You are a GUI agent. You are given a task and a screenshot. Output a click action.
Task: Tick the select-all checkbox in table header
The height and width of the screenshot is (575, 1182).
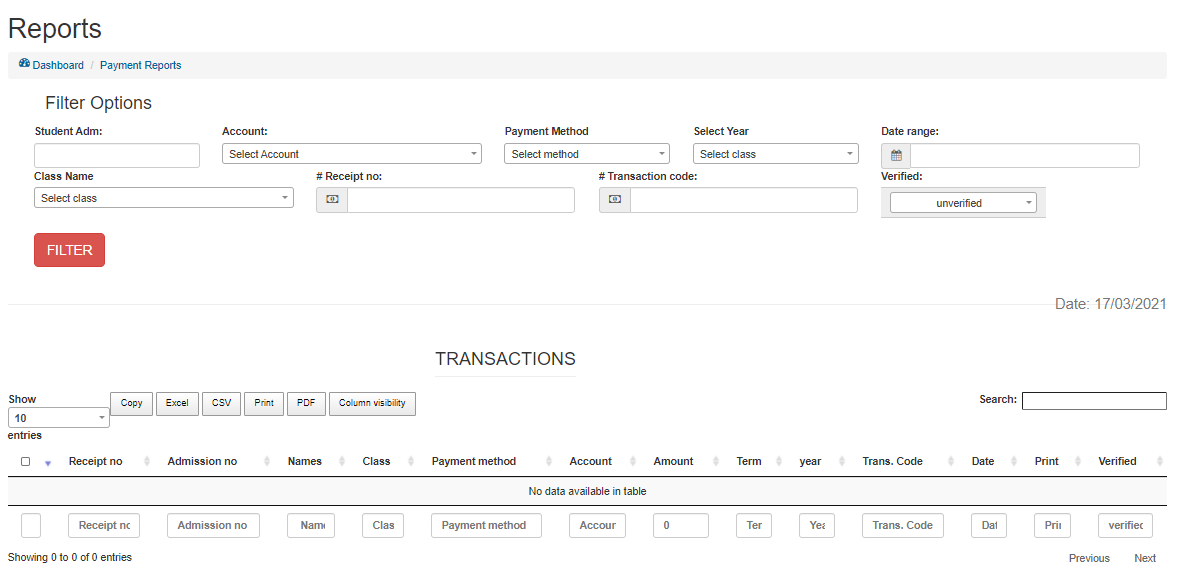click(26, 462)
